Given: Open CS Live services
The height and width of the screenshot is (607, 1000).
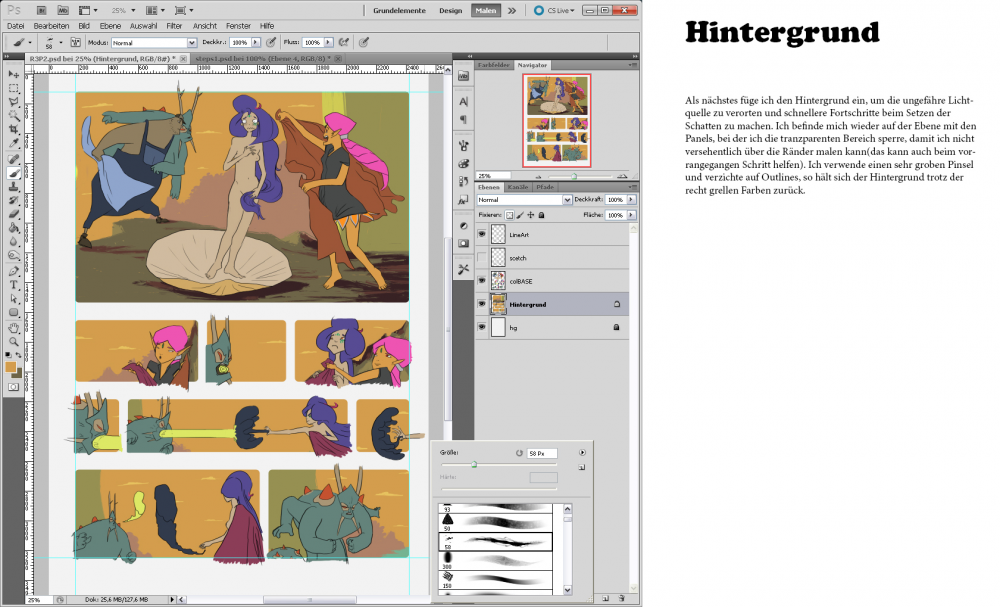Looking at the screenshot, I should (555, 10).
